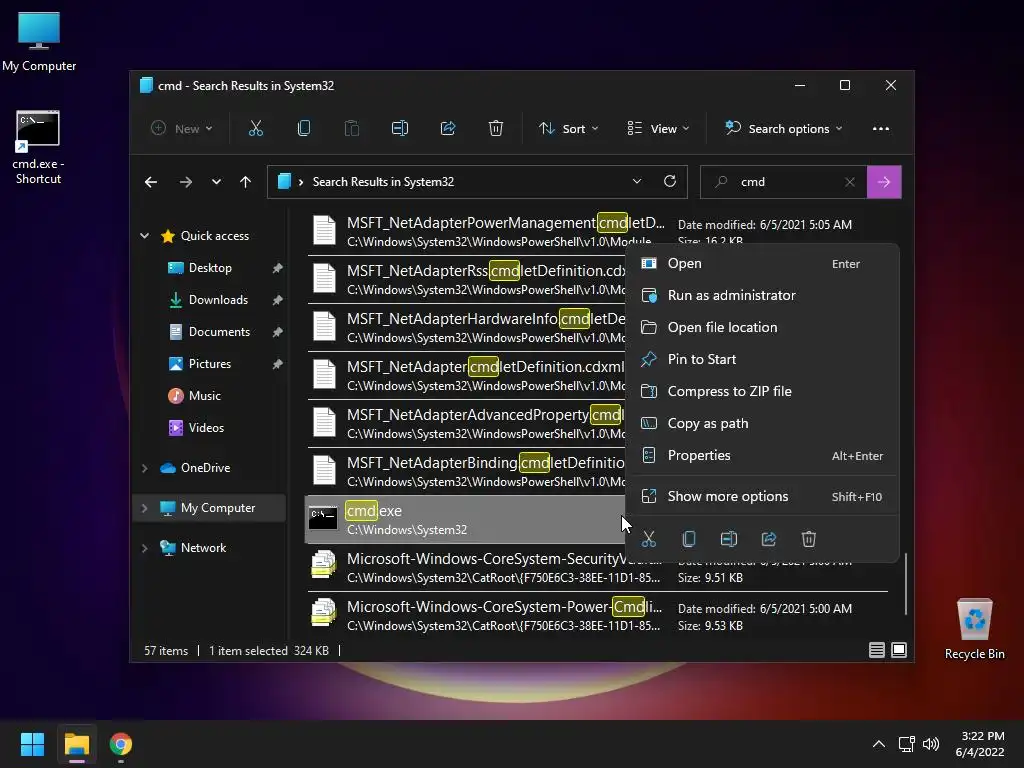Show hidden tray icons chevron
Screen dimensions: 1024x768
[879, 744]
